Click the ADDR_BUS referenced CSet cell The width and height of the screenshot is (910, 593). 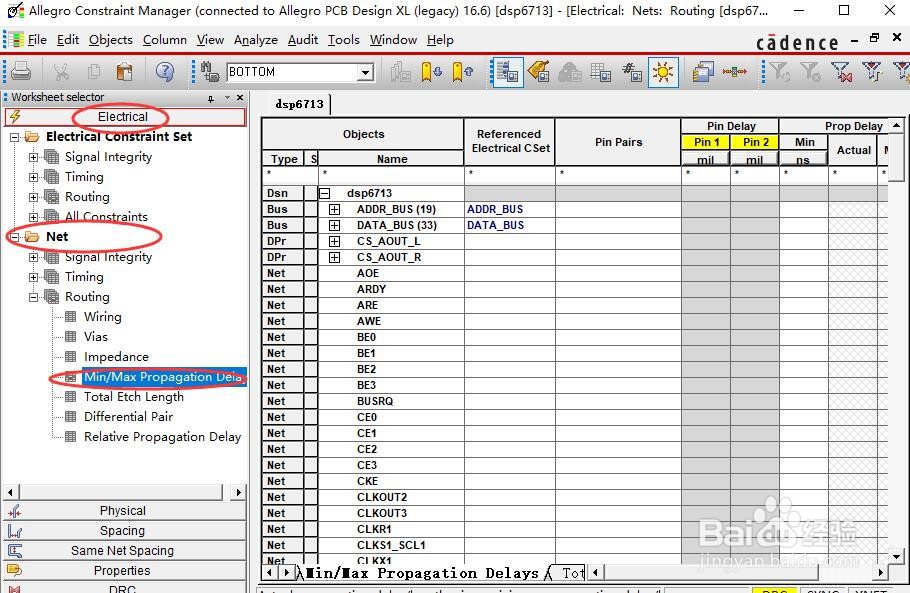click(510, 209)
